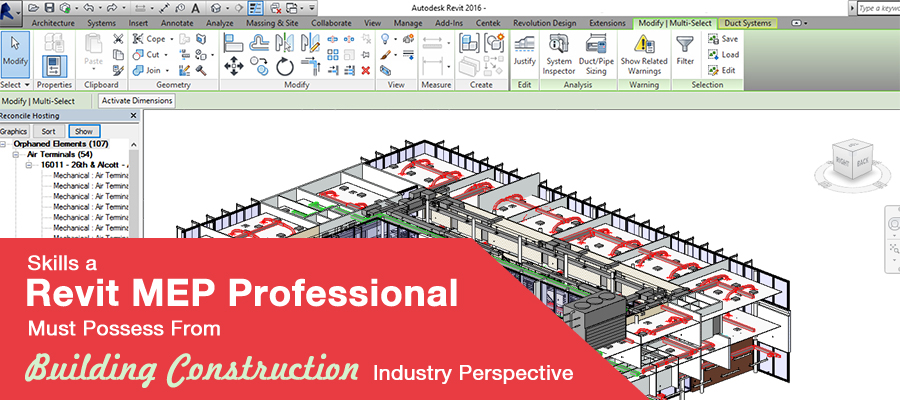Image resolution: width=900 pixels, height=400 pixels.
Task: Click the keyword search field
Action: [x=879, y=8]
